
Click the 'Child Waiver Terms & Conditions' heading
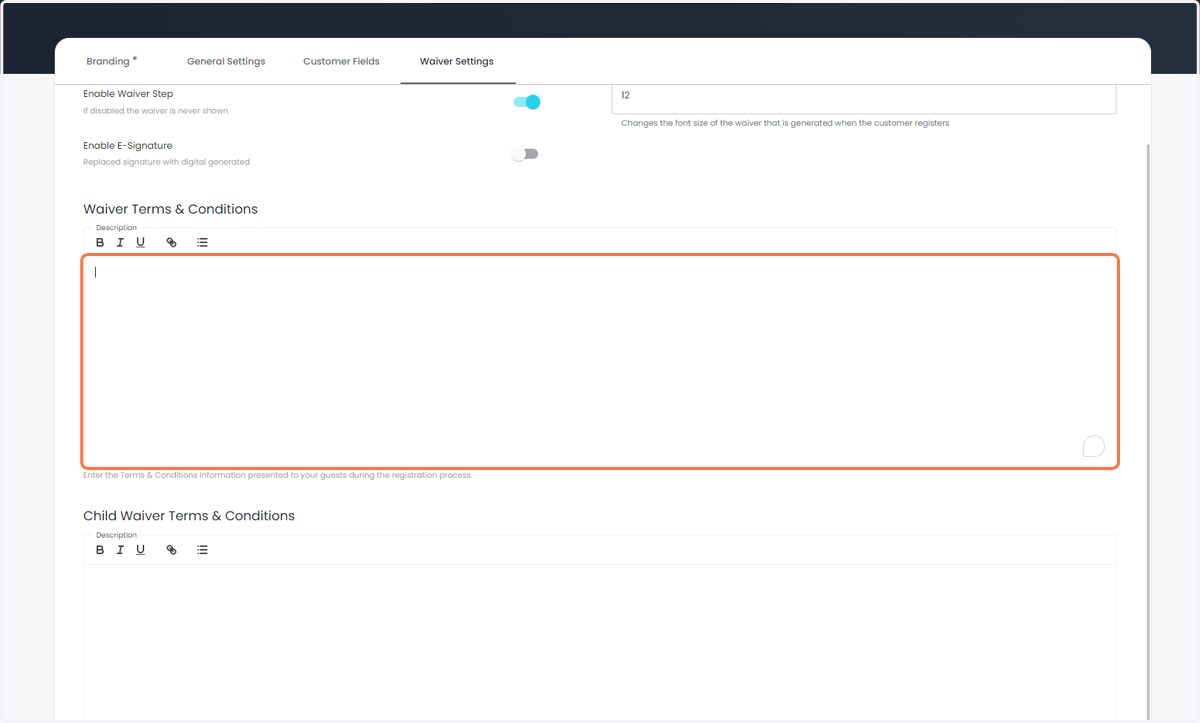tap(189, 516)
